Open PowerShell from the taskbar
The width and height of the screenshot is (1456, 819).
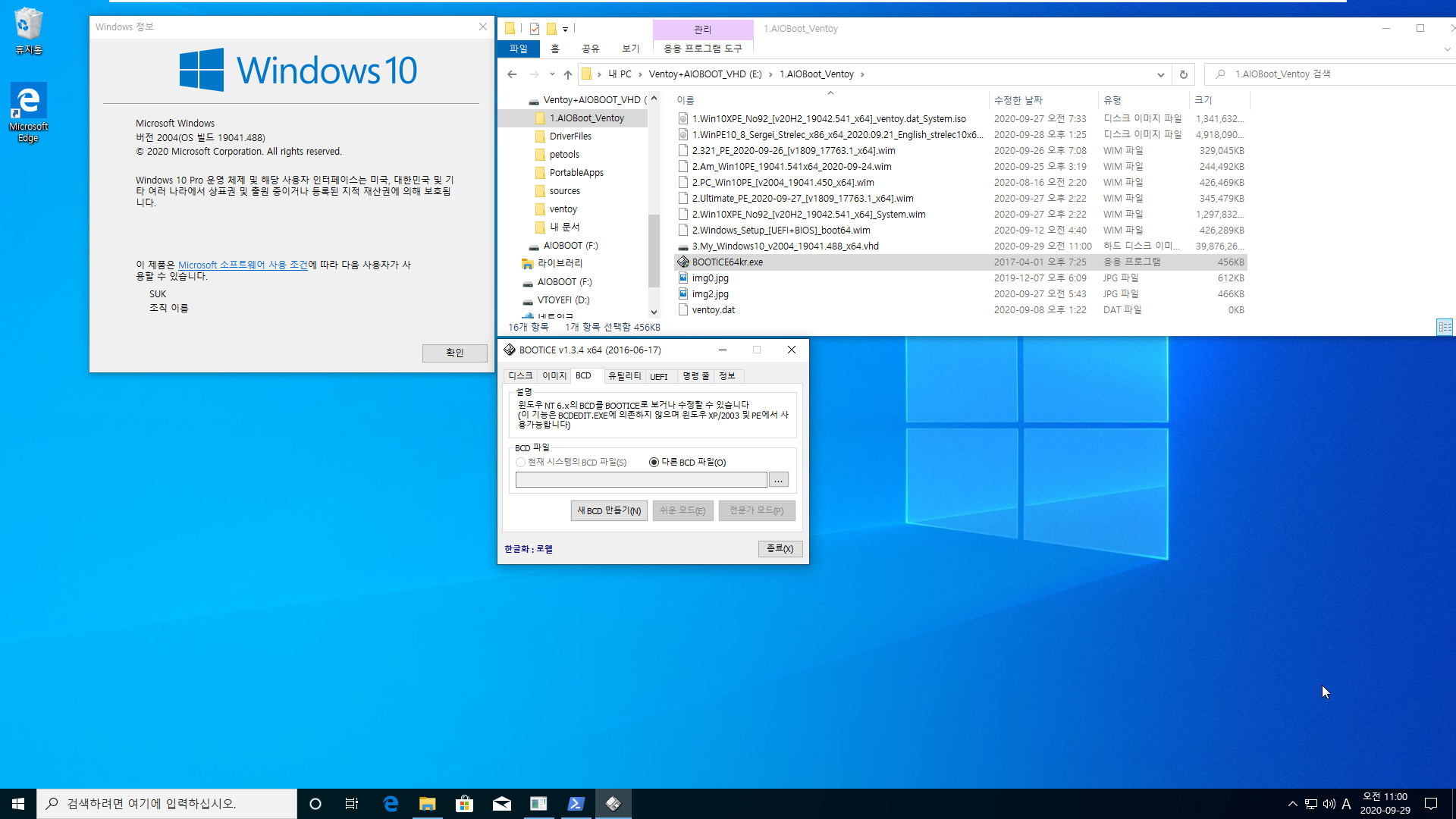pos(576,804)
